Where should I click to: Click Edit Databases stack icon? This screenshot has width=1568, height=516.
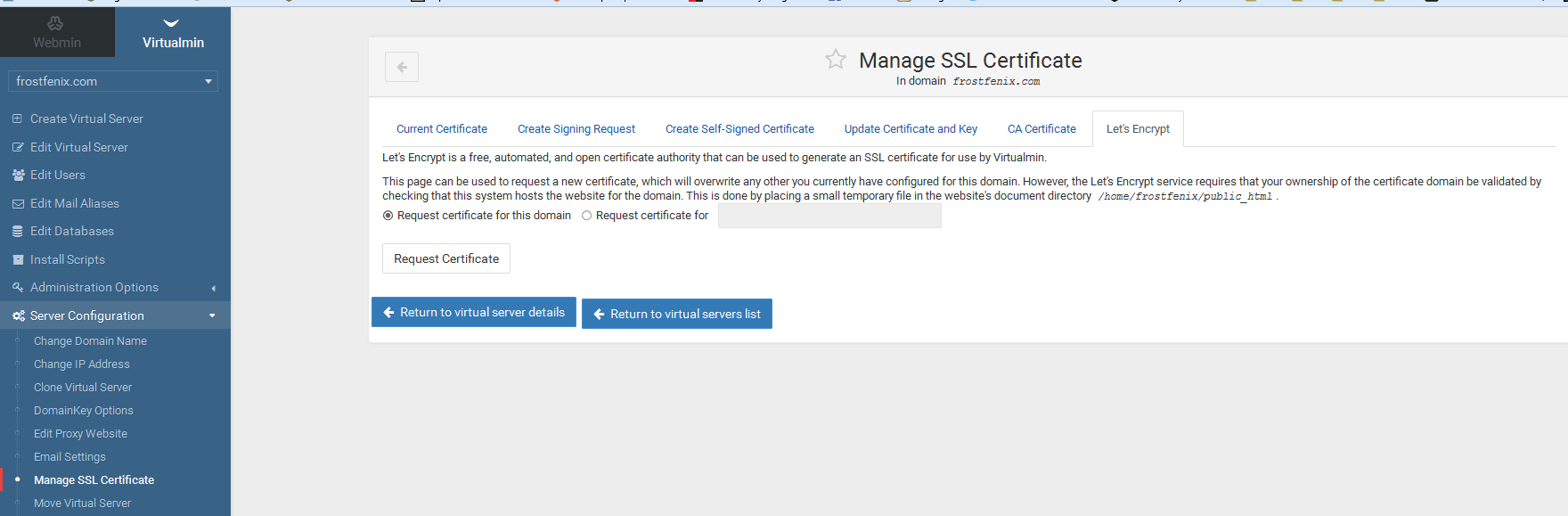[x=18, y=231]
